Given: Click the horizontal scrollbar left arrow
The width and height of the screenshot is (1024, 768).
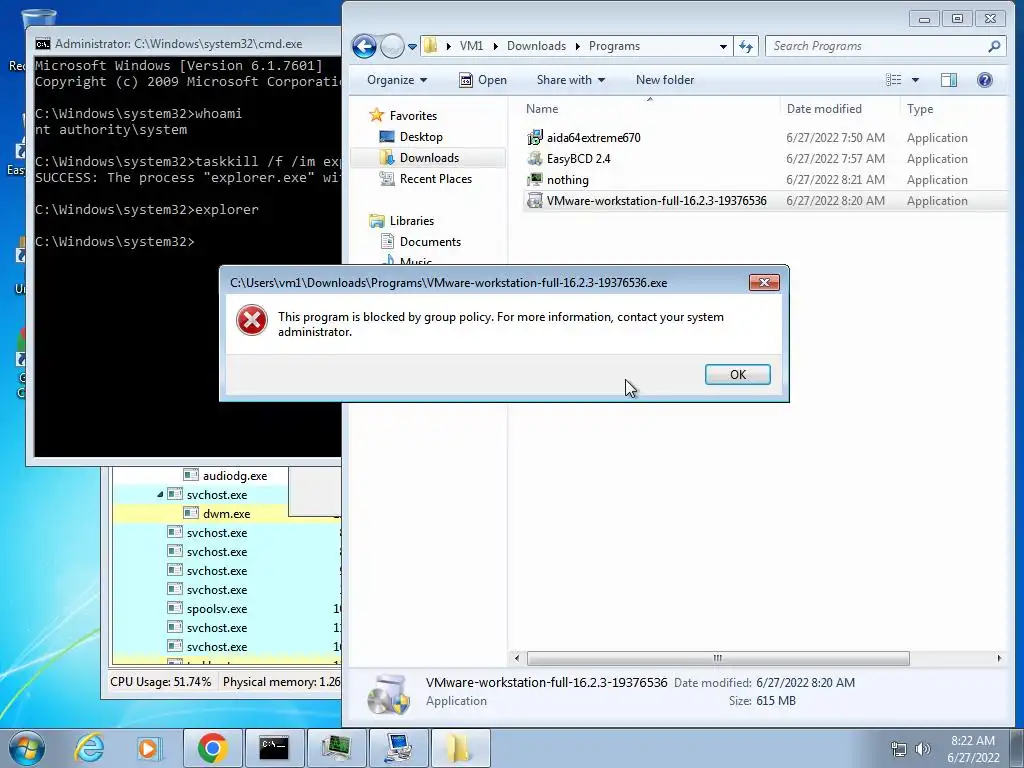Looking at the screenshot, I should (x=517, y=658).
